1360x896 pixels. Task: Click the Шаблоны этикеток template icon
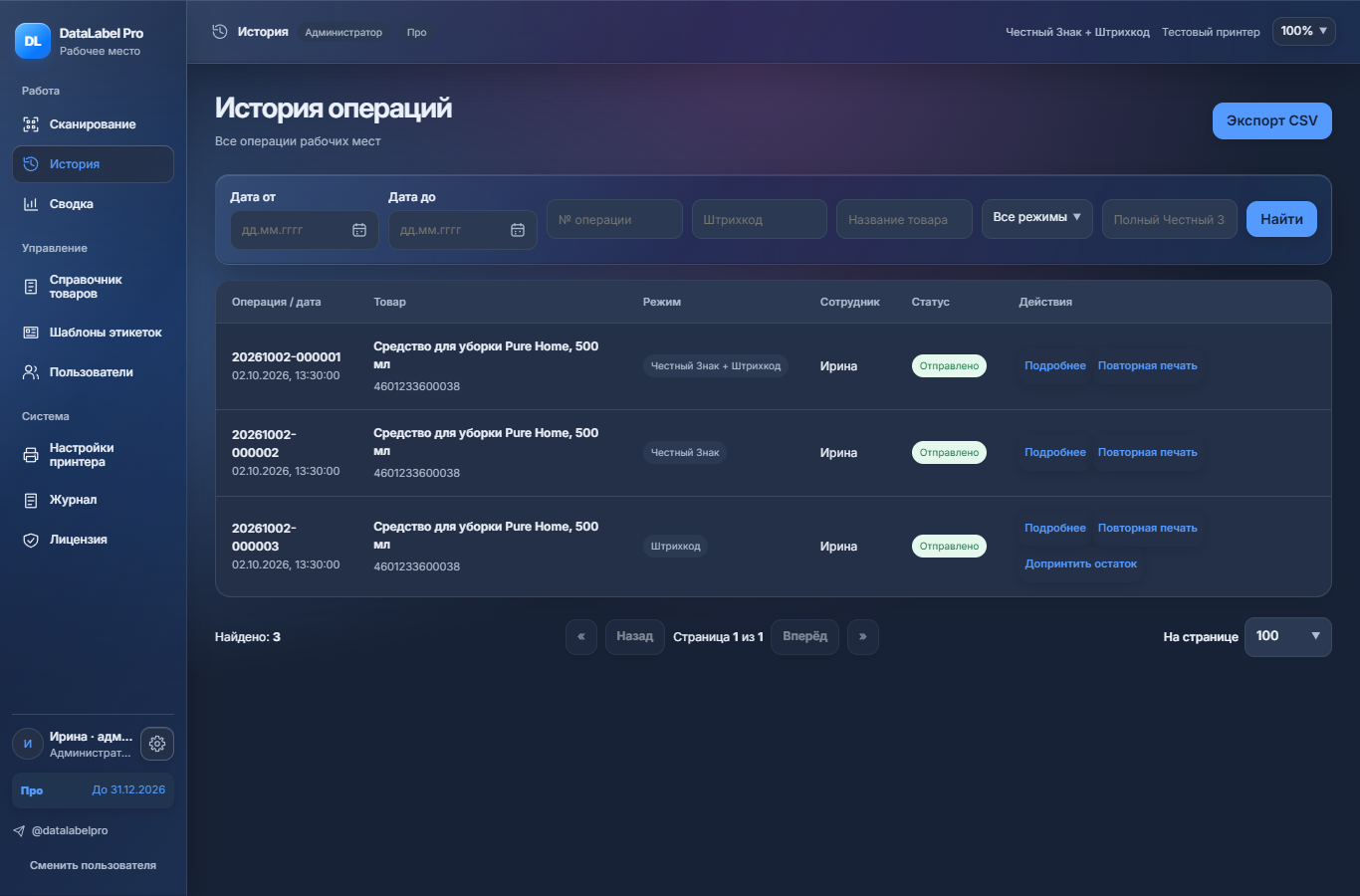(x=31, y=333)
